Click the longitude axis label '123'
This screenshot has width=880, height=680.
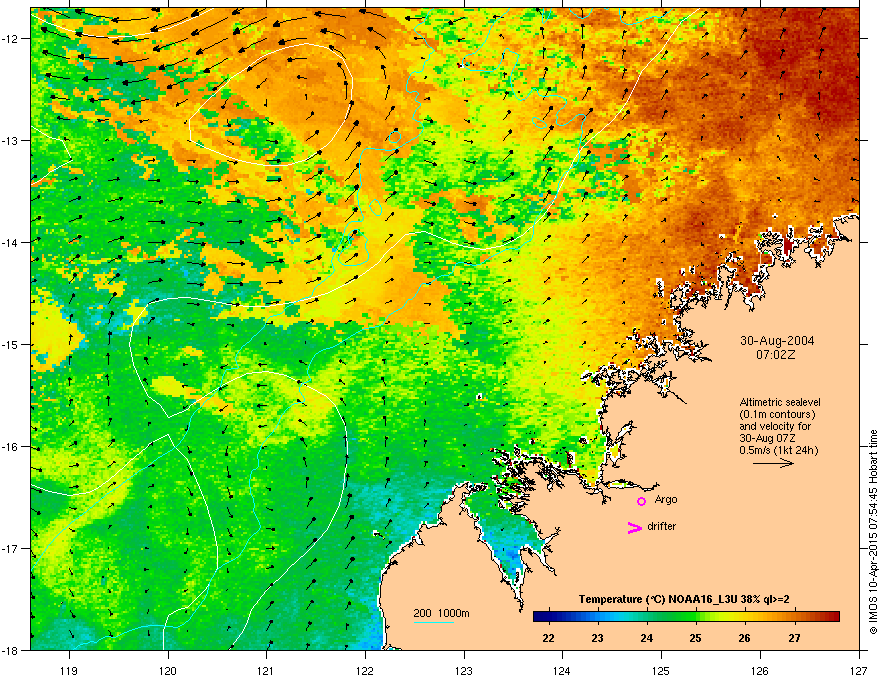click(x=464, y=670)
